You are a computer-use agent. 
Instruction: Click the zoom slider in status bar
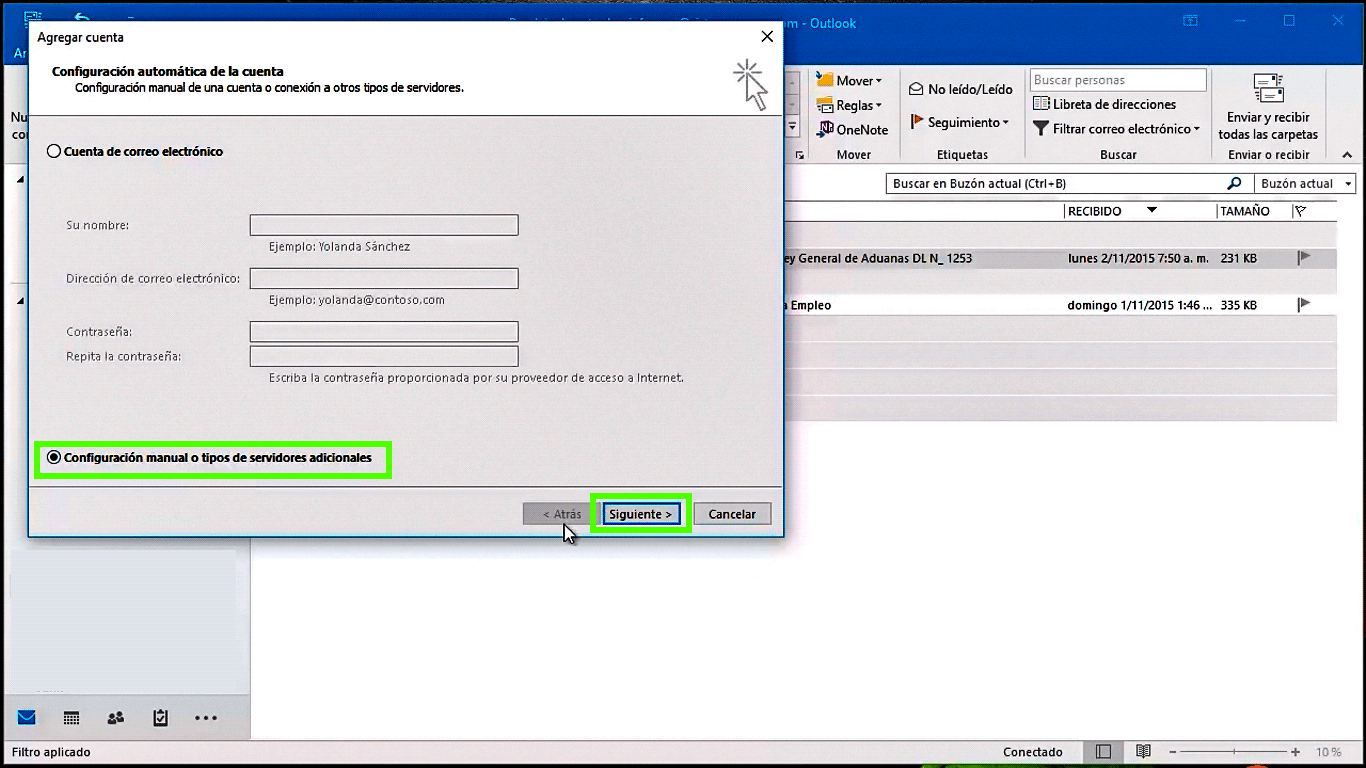tap(1238, 752)
